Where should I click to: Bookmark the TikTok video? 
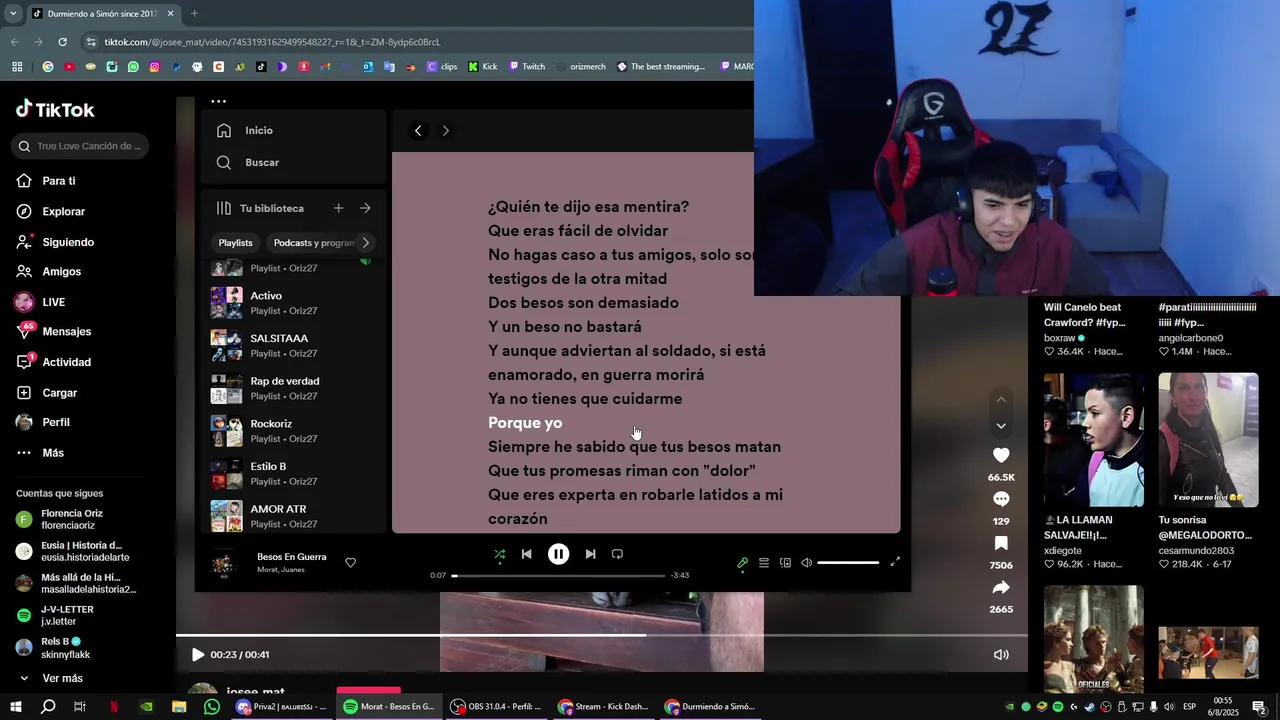point(1001,543)
